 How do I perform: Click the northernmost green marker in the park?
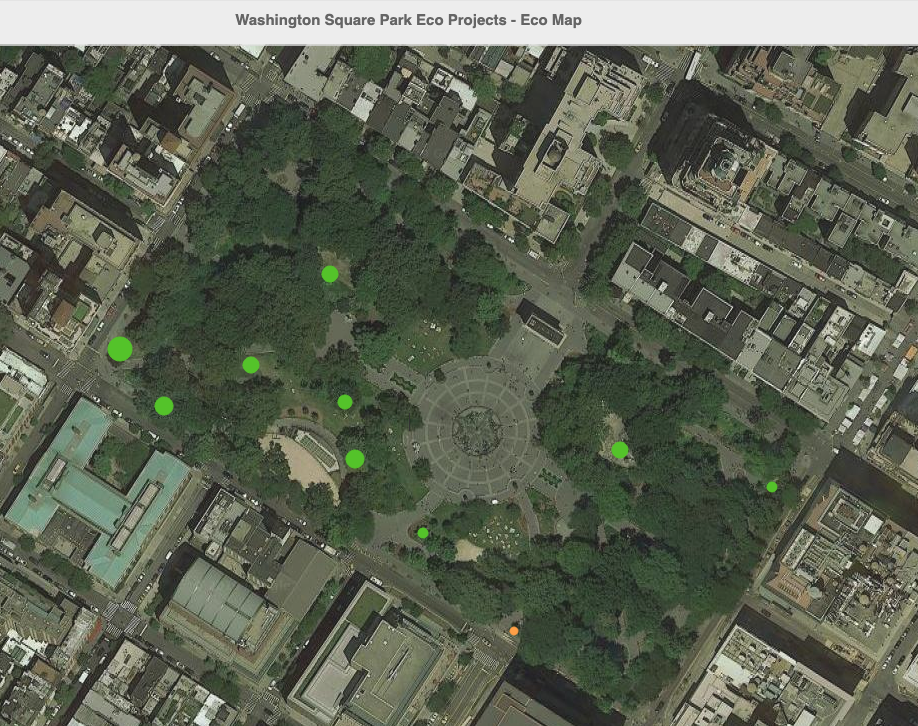(x=330, y=274)
